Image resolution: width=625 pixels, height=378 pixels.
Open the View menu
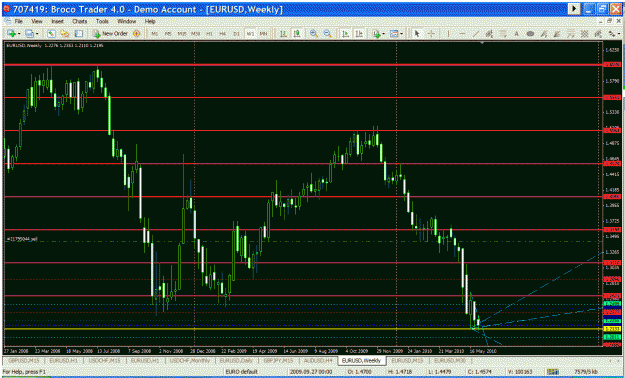[37, 21]
